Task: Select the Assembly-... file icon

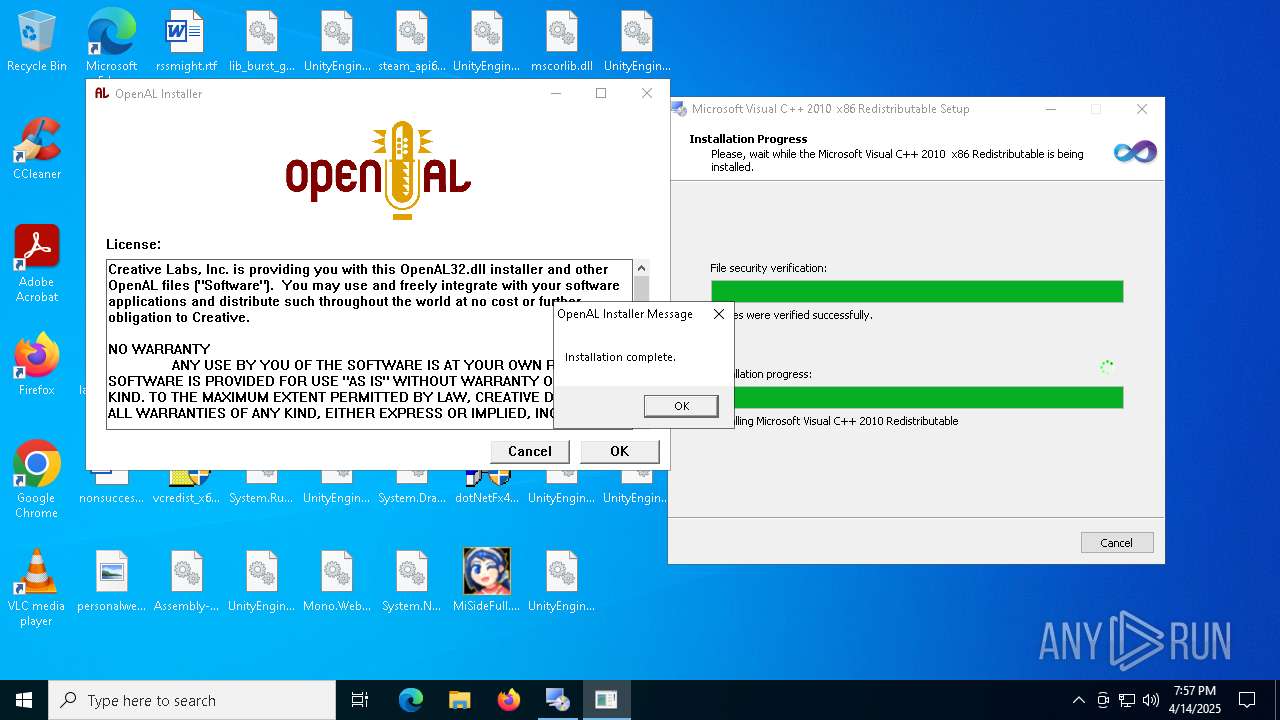Action: (186, 581)
